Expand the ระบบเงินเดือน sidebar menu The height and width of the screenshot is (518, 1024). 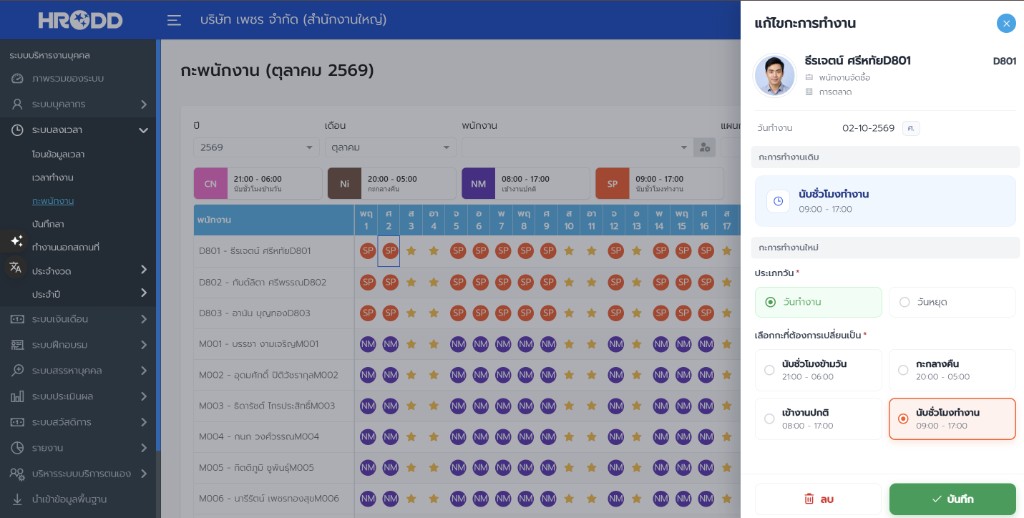click(x=78, y=319)
